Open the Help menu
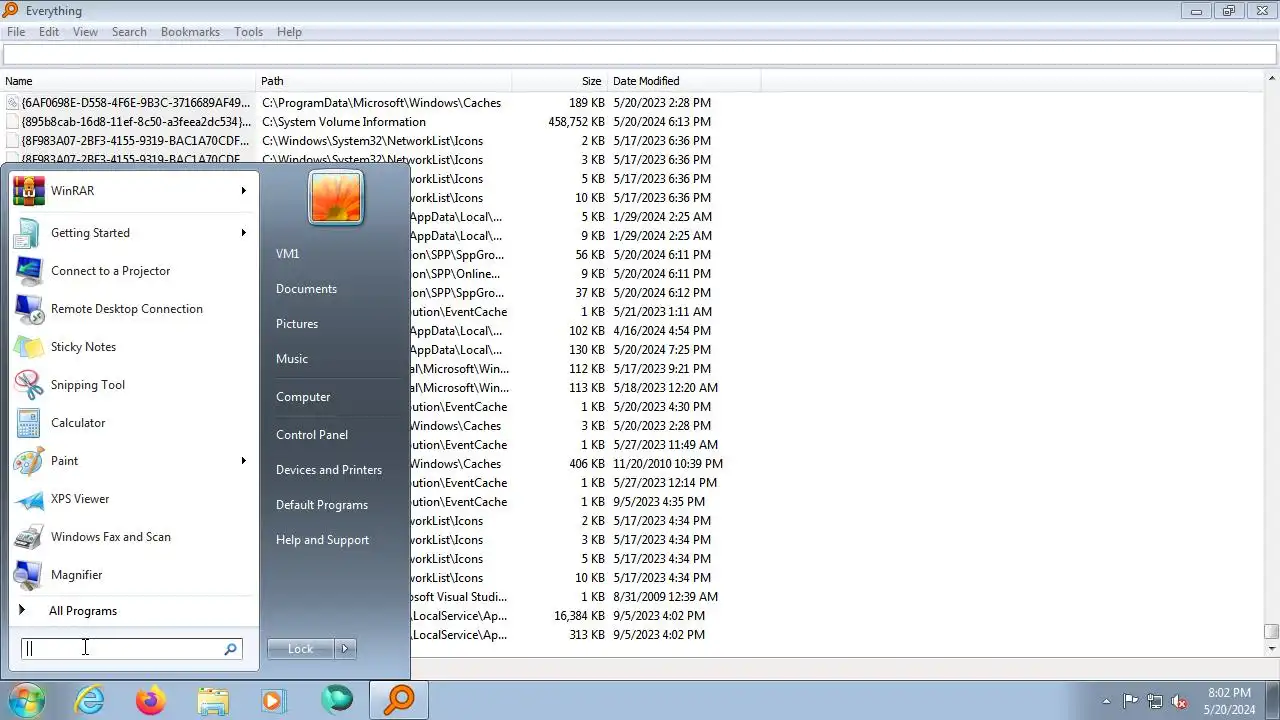Image resolution: width=1280 pixels, height=720 pixels. point(289,32)
